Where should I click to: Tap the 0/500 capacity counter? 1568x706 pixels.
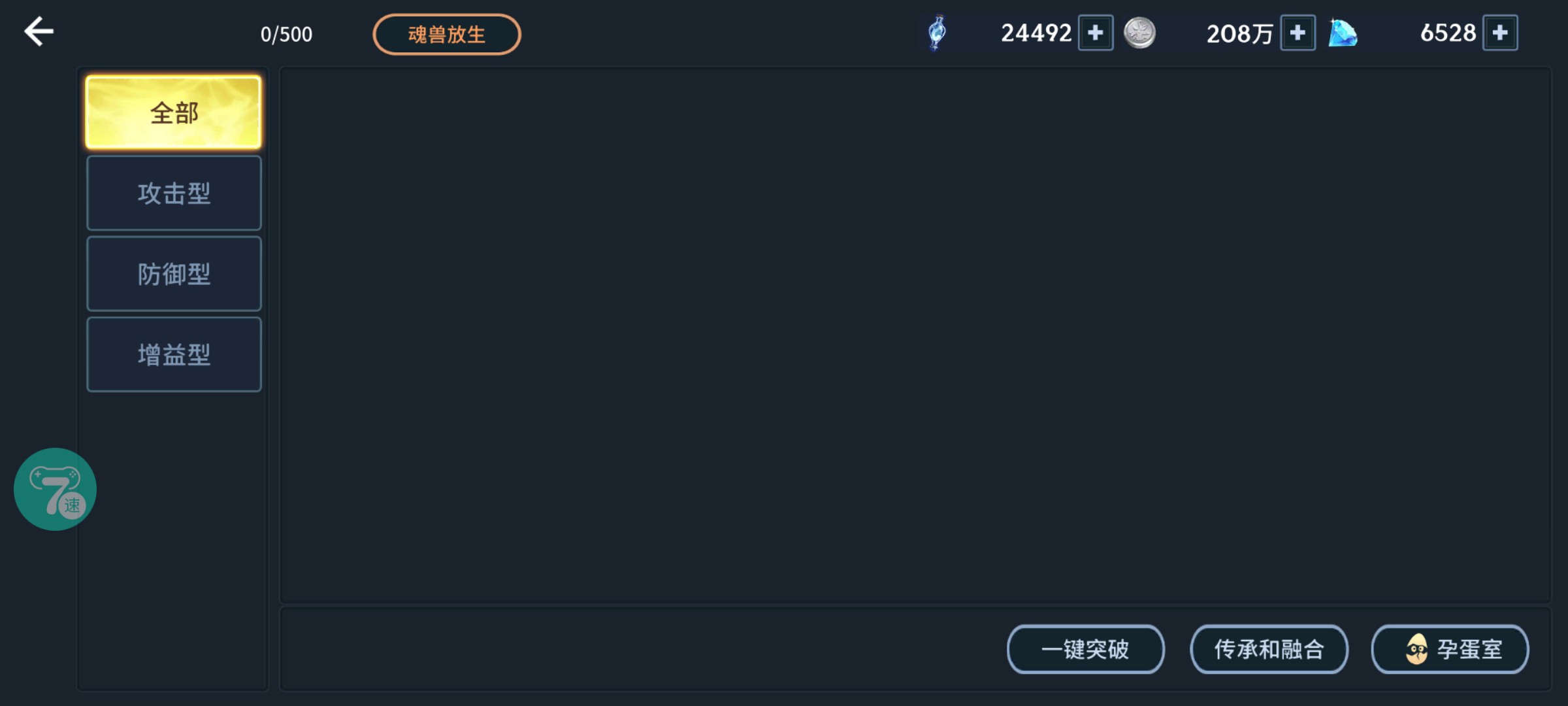point(286,34)
